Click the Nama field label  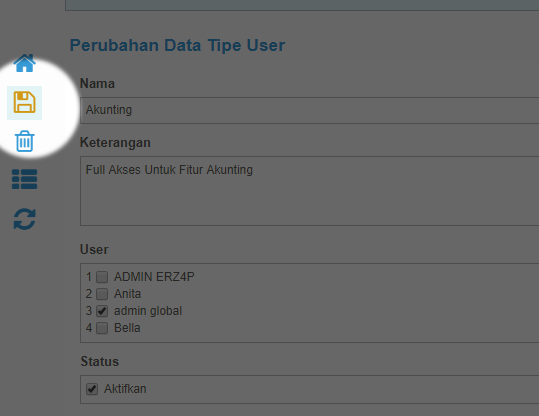click(x=97, y=84)
